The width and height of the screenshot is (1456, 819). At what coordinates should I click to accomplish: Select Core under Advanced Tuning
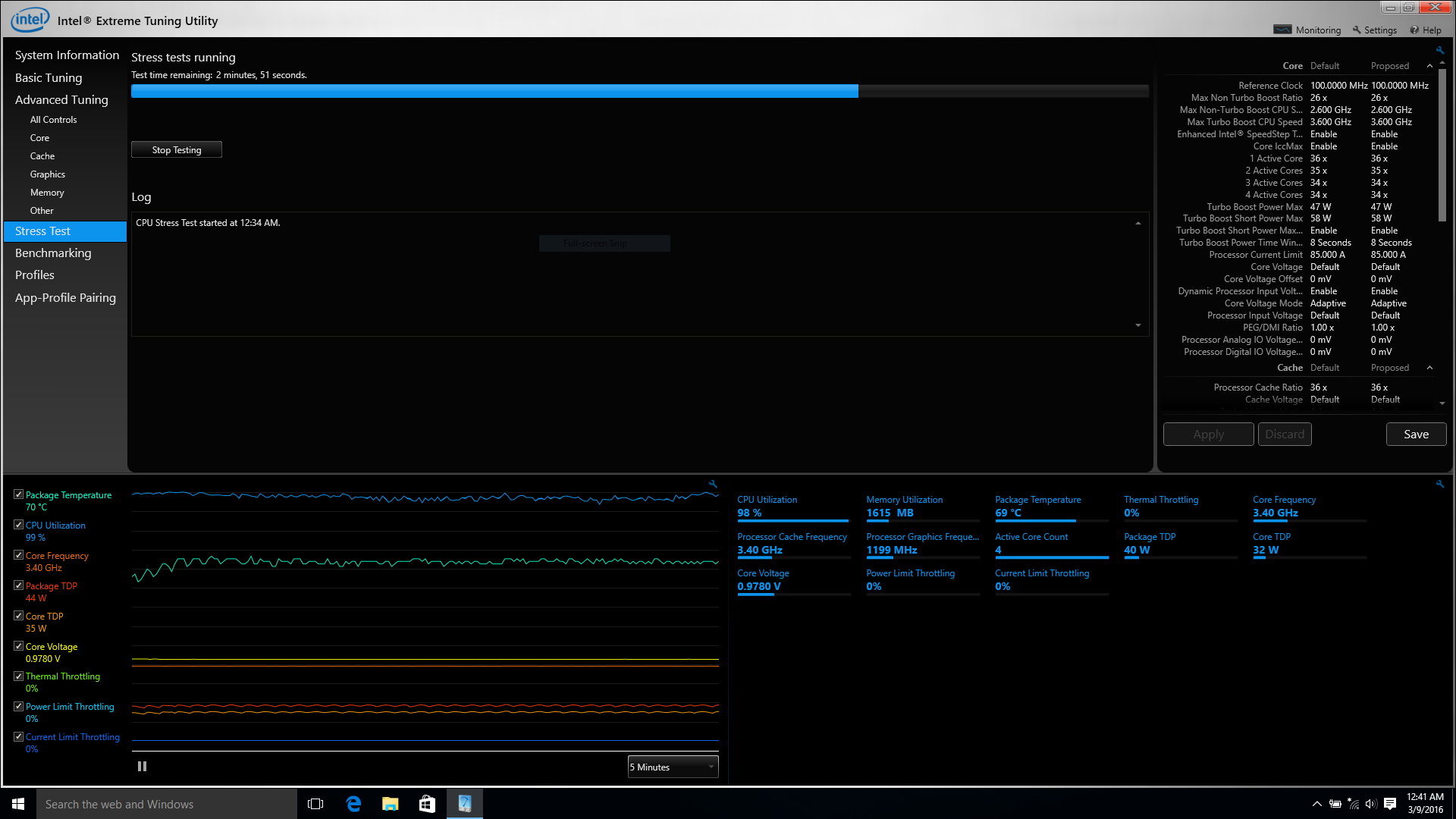click(39, 138)
